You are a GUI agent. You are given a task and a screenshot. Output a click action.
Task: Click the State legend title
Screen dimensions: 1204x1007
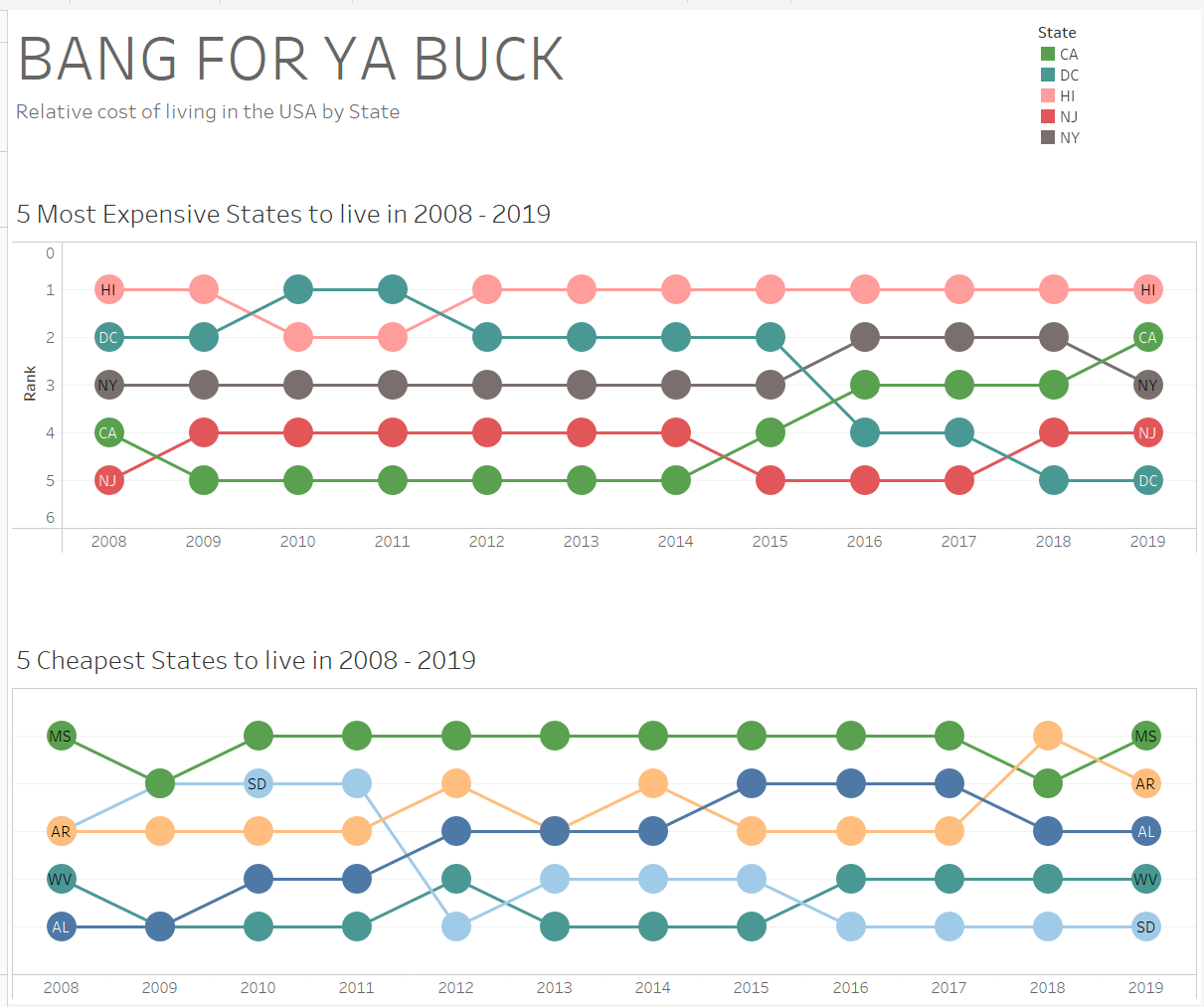pos(1057,33)
